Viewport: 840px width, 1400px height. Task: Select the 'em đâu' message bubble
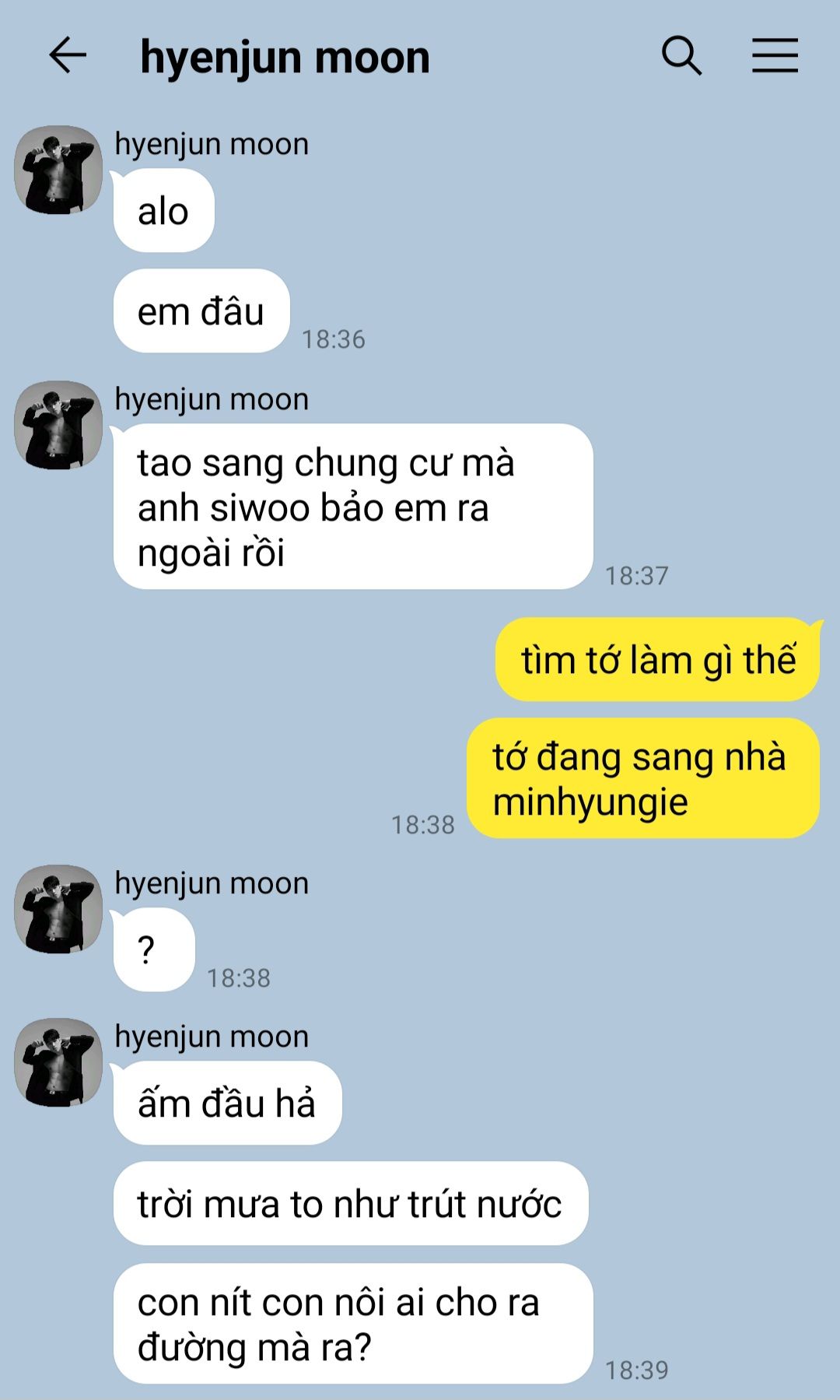[201, 311]
